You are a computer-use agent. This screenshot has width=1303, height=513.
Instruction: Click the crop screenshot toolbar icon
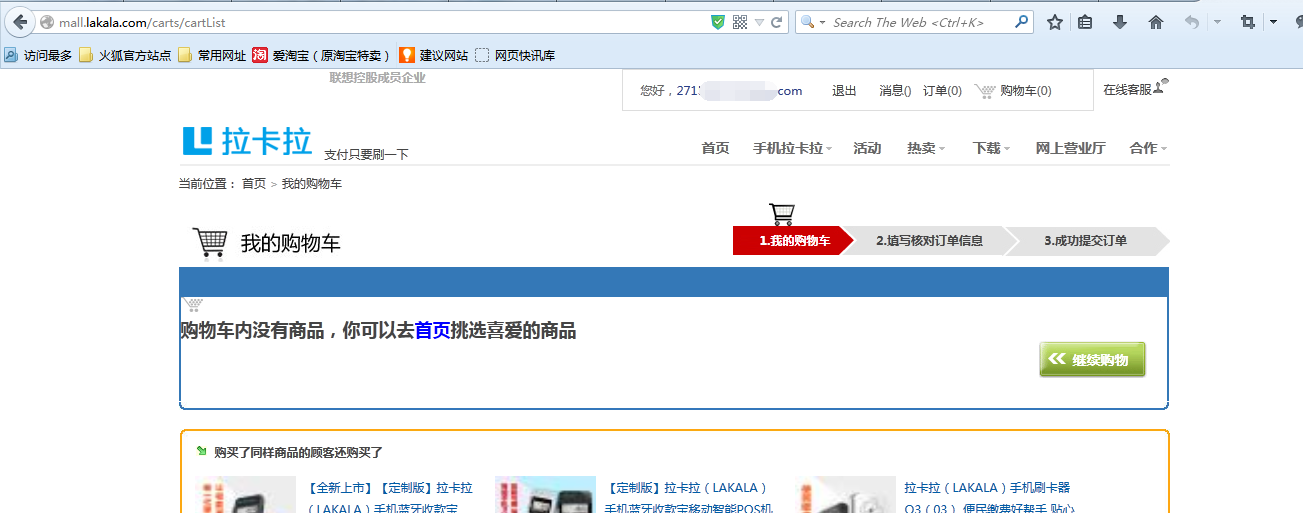[1248, 22]
